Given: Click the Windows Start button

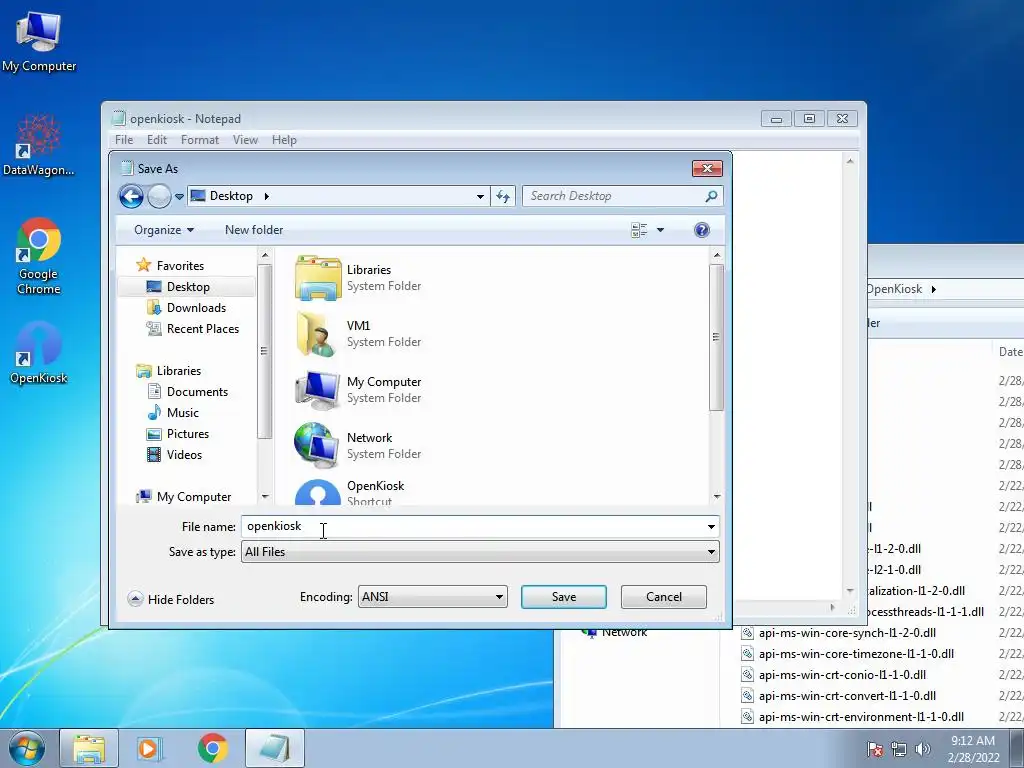Looking at the screenshot, I should click(x=27, y=748).
